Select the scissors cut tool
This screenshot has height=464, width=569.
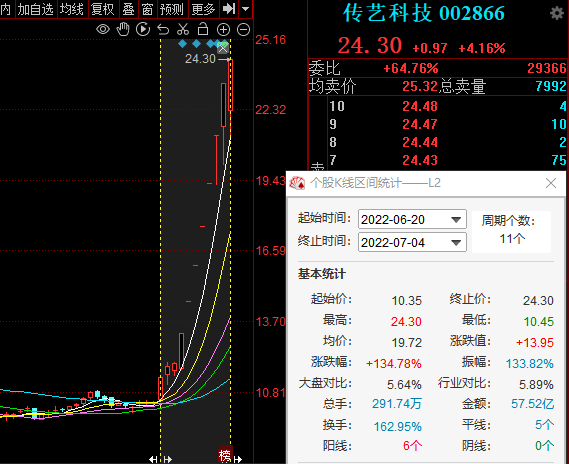tap(183, 29)
